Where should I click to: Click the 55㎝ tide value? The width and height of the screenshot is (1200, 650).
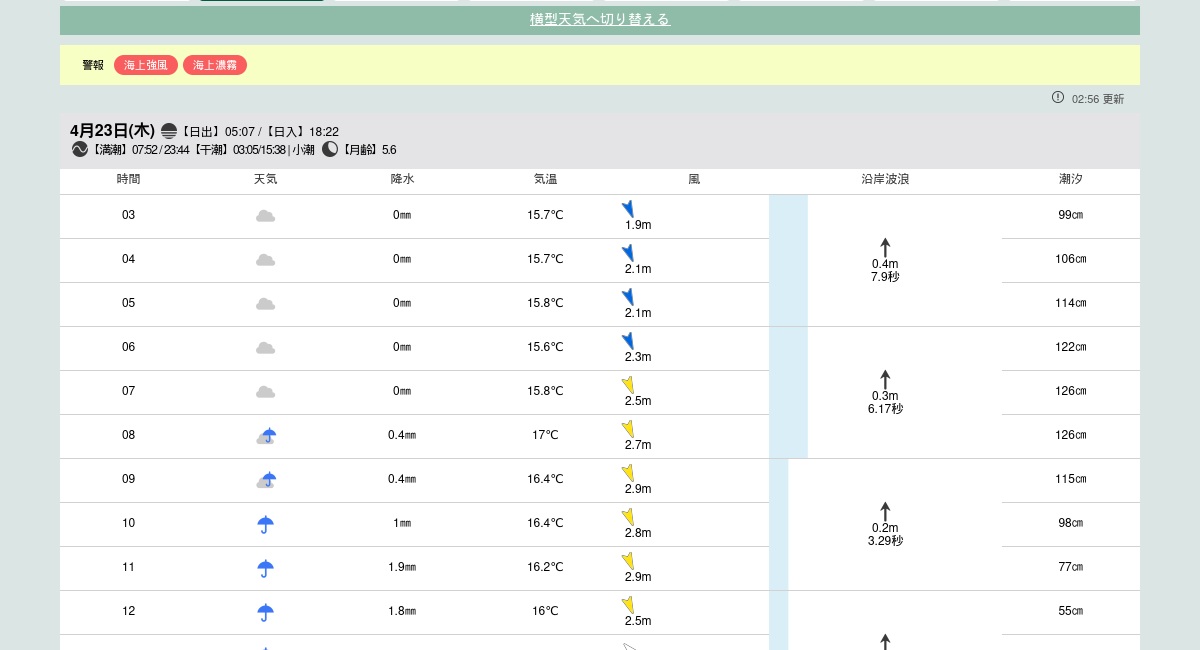pyautogui.click(x=1071, y=611)
